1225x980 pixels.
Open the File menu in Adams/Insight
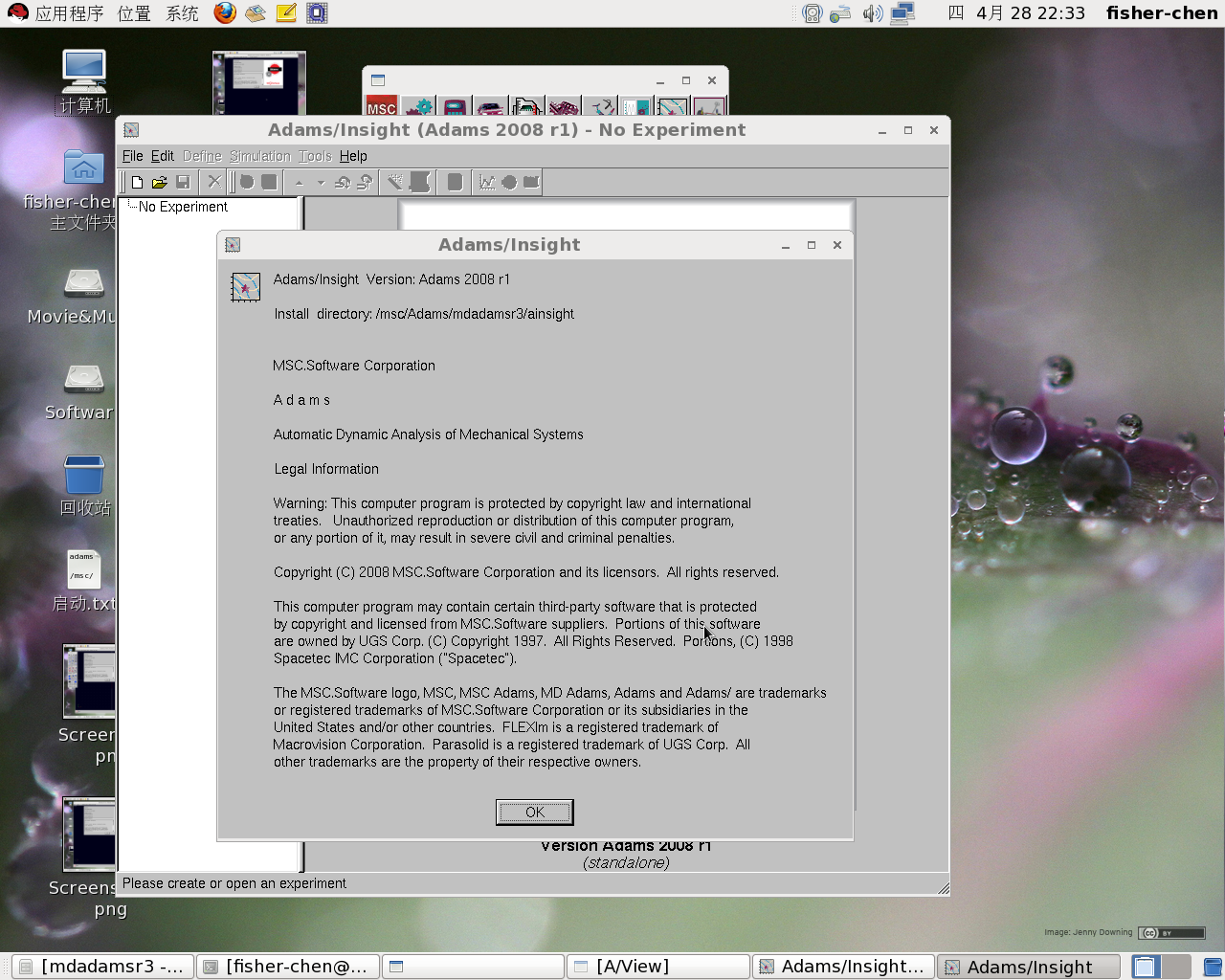(x=132, y=156)
